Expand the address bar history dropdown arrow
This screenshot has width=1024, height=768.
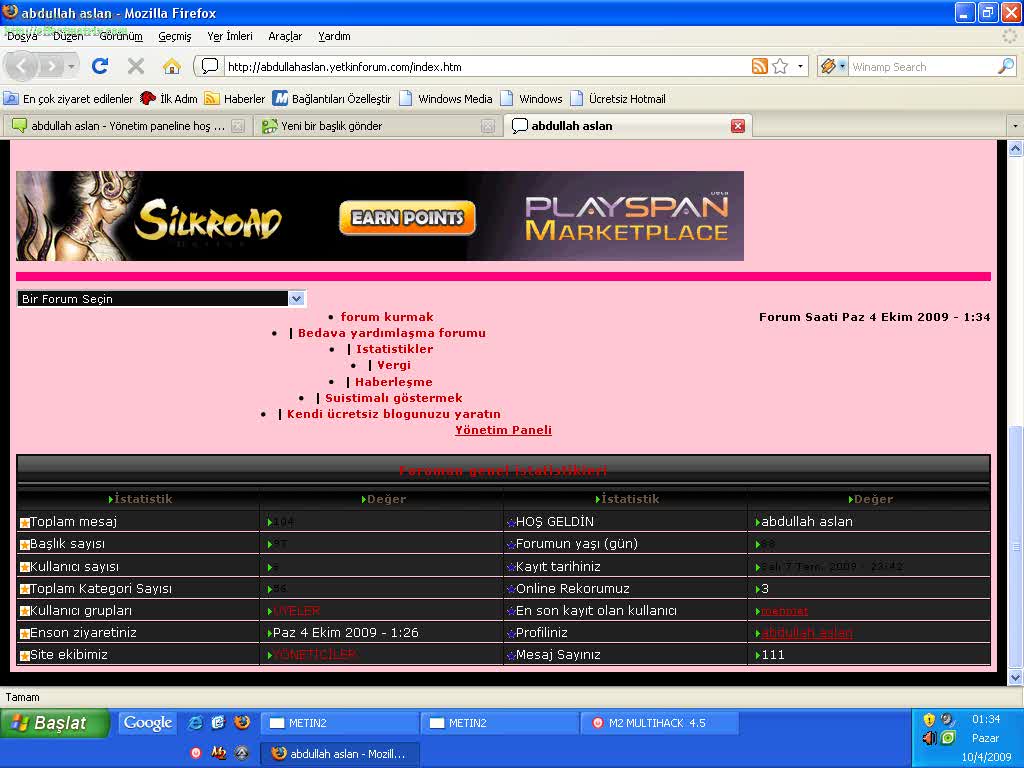[x=801, y=66]
